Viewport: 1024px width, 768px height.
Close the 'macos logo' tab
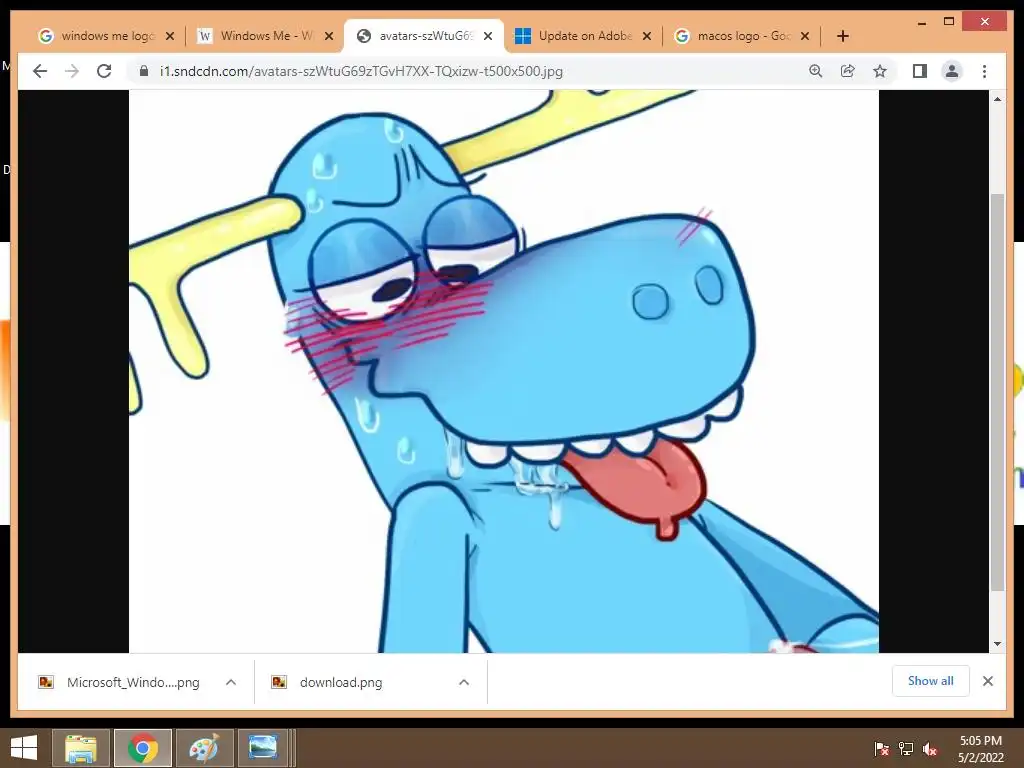tap(805, 36)
